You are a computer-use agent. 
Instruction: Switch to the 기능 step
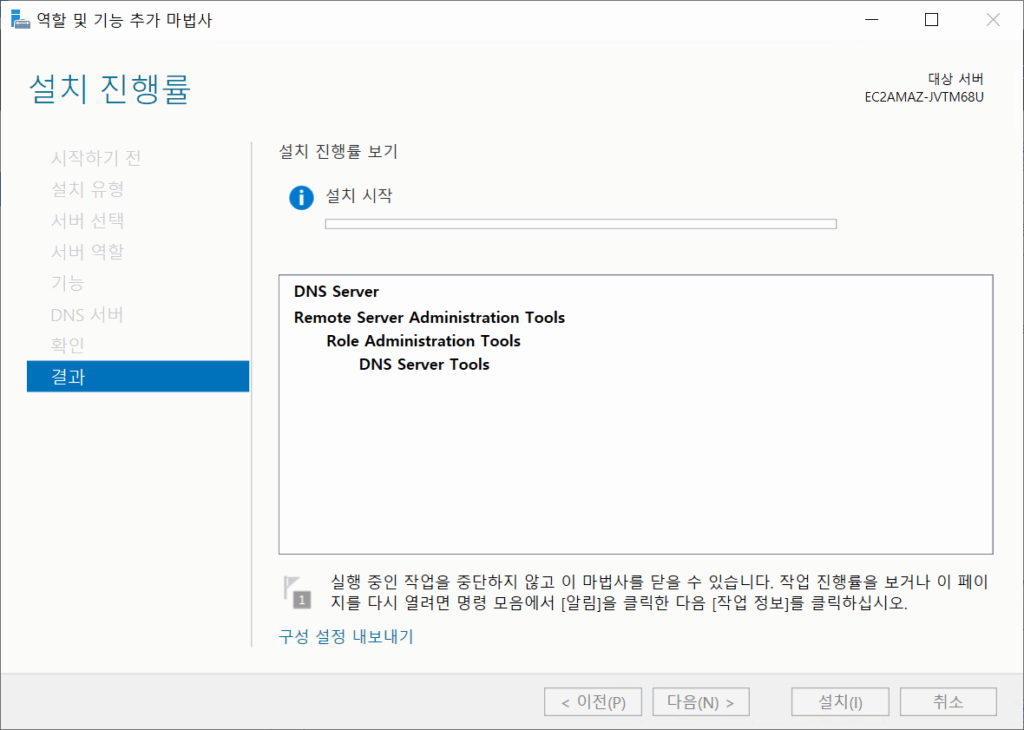(x=68, y=283)
